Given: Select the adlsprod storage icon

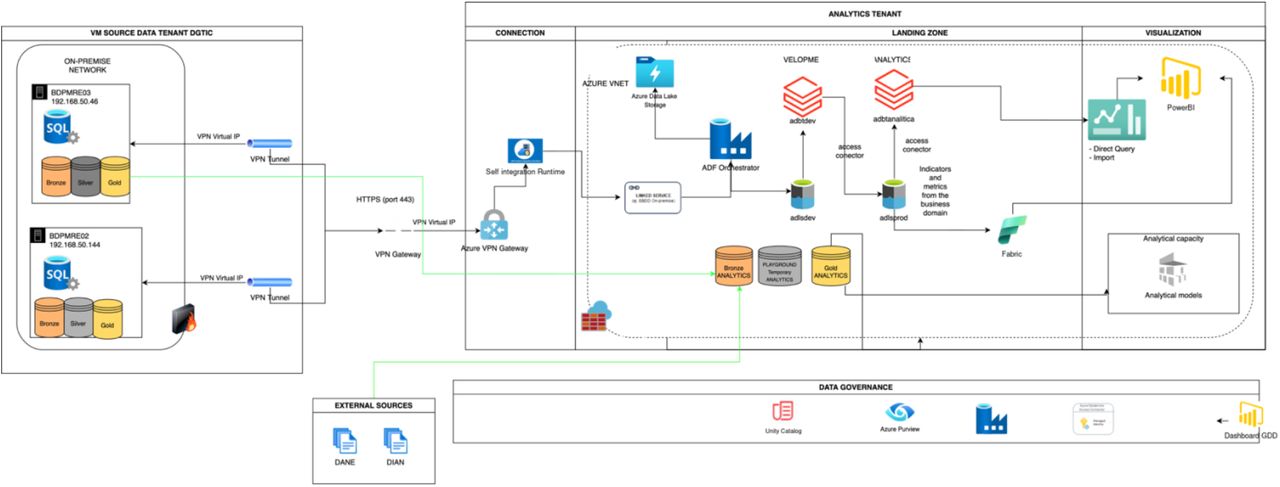Looking at the screenshot, I should (x=893, y=194).
